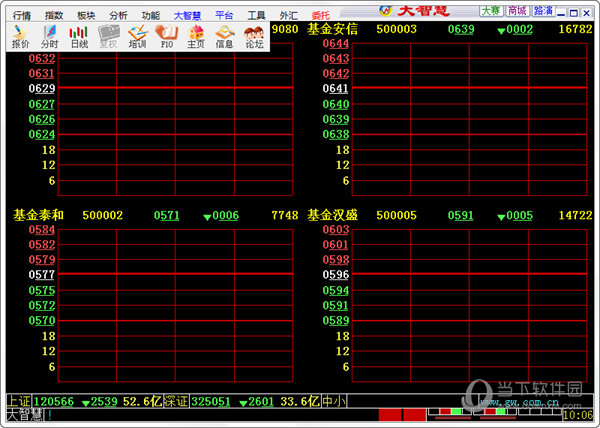Click the red 0584 price axis label

pyautogui.click(x=42, y=230)
